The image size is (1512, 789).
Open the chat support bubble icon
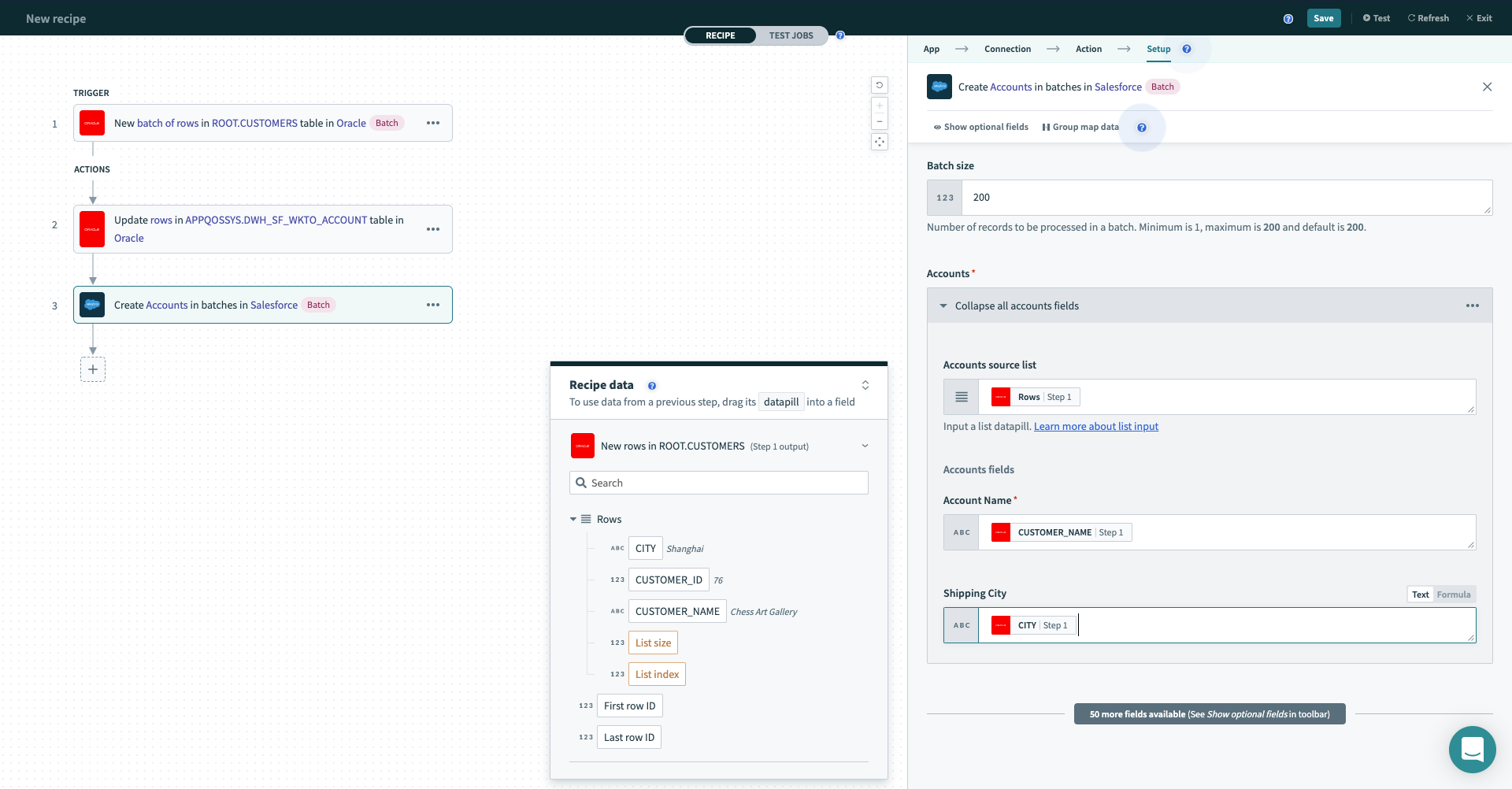point(1472,749)
